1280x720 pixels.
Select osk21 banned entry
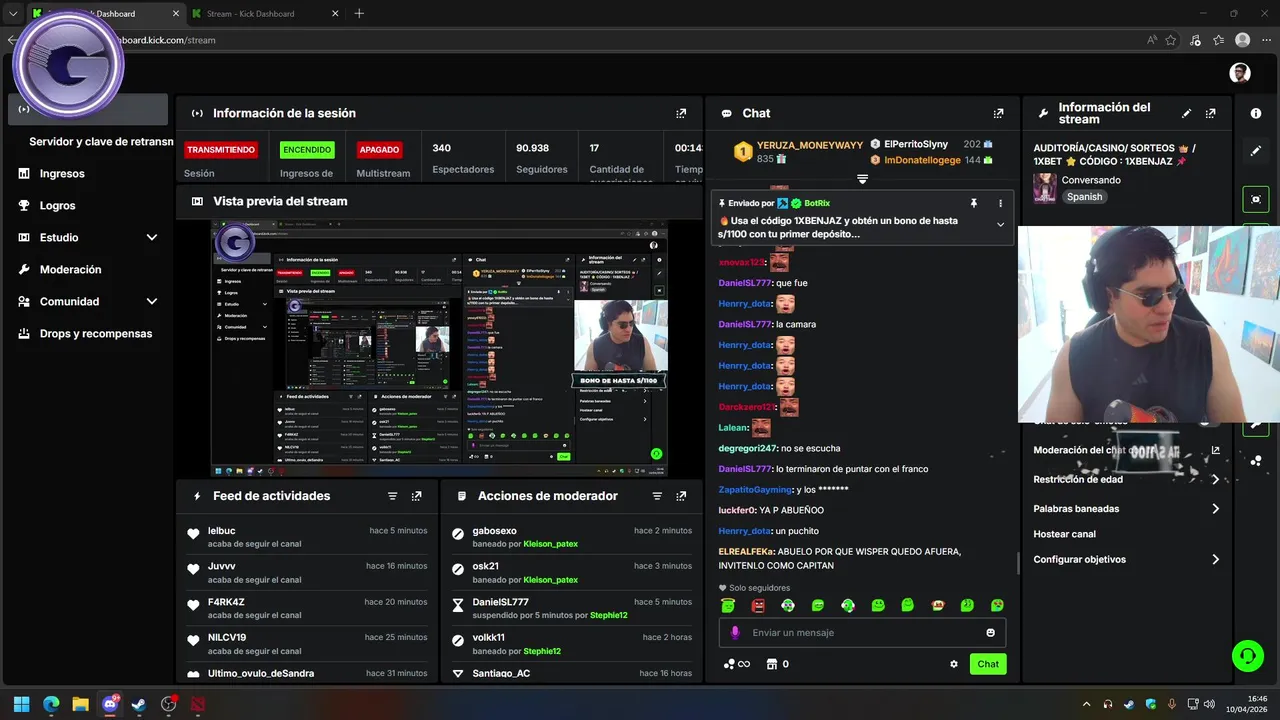click(x=571, y=572)
